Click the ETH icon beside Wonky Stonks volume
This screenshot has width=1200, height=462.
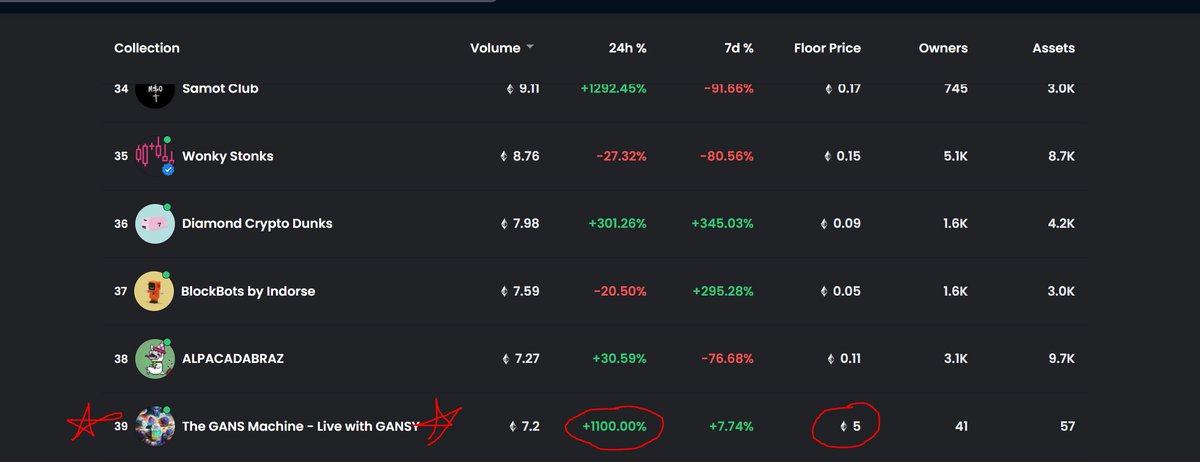(504, 157)
